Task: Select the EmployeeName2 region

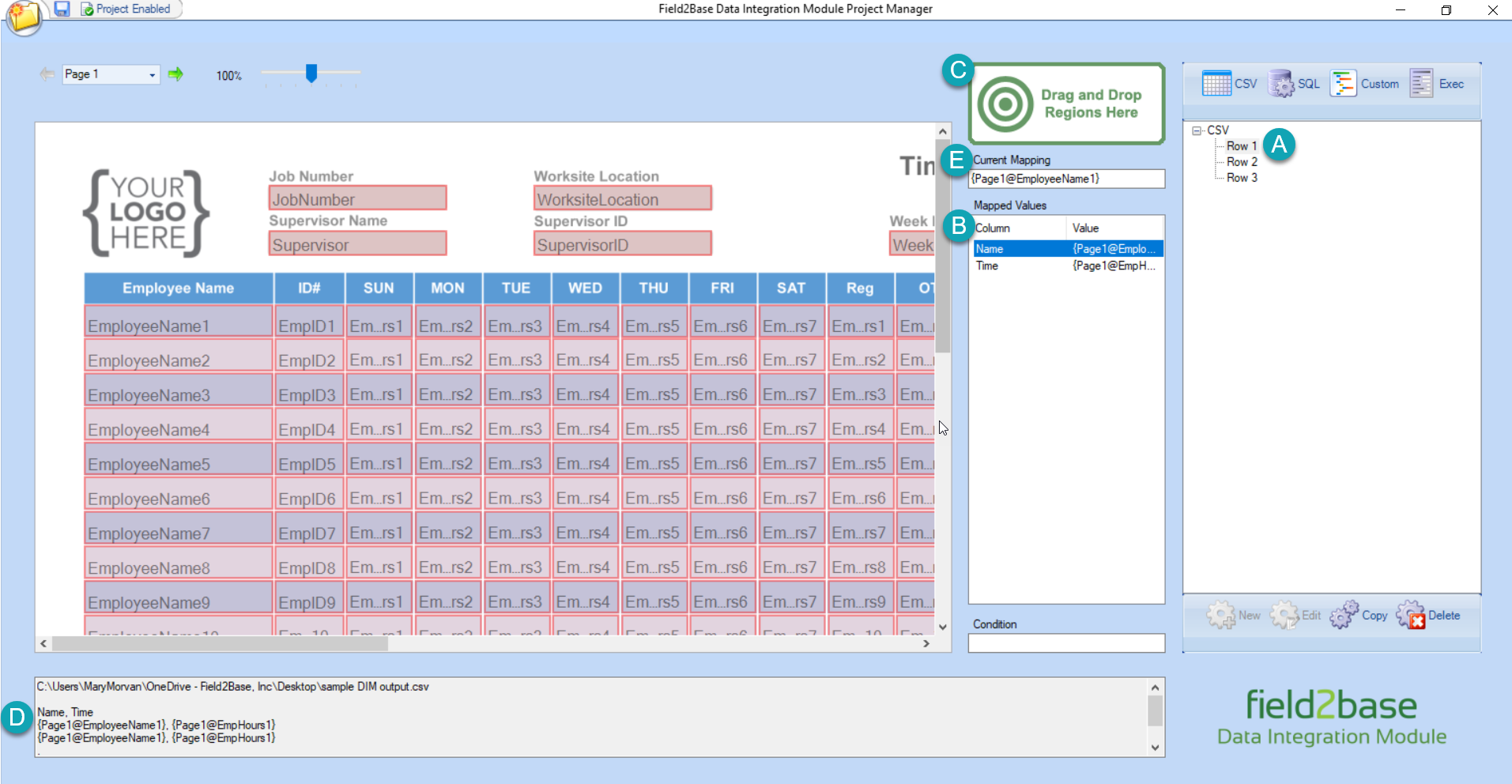Action: point(179,356)
